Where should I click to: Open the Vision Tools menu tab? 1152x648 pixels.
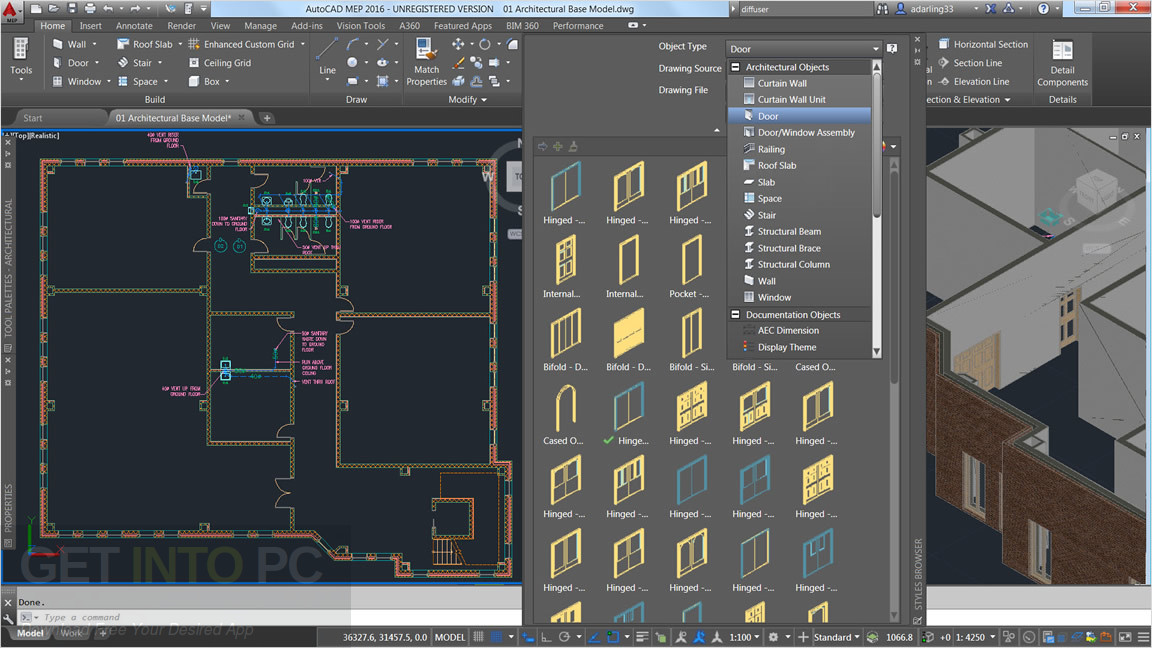(x=361, y=25)
